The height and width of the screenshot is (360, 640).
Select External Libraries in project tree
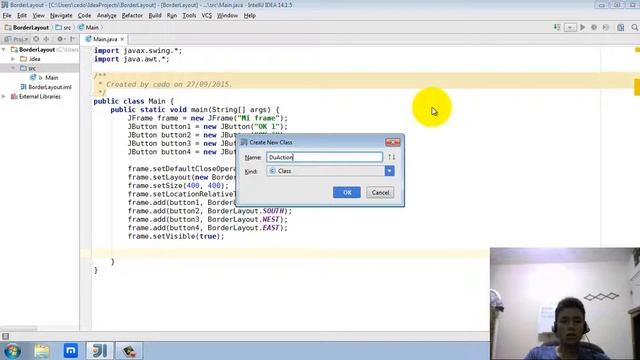click(x=36, y=97)
